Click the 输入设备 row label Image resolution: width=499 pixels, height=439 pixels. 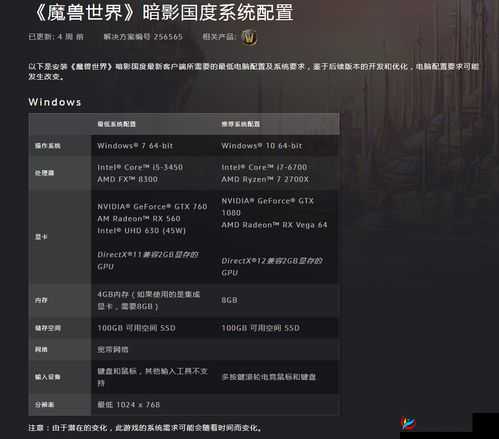click(x=48, y=377)
